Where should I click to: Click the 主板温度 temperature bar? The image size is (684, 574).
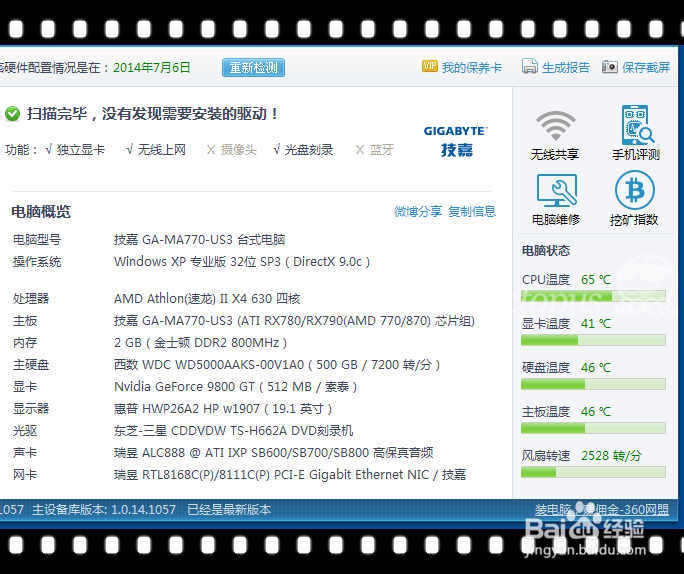(x=593, y=428)
